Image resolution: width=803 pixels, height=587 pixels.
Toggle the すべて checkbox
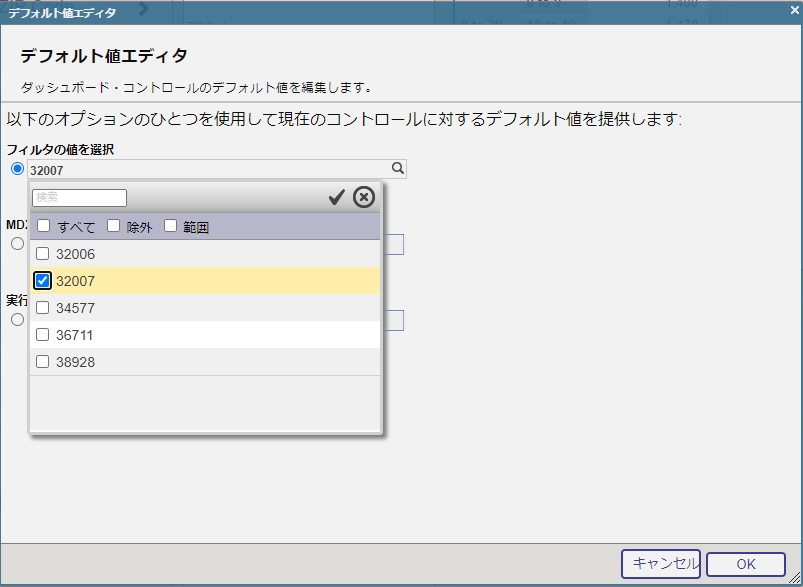[x=44, y=227]
